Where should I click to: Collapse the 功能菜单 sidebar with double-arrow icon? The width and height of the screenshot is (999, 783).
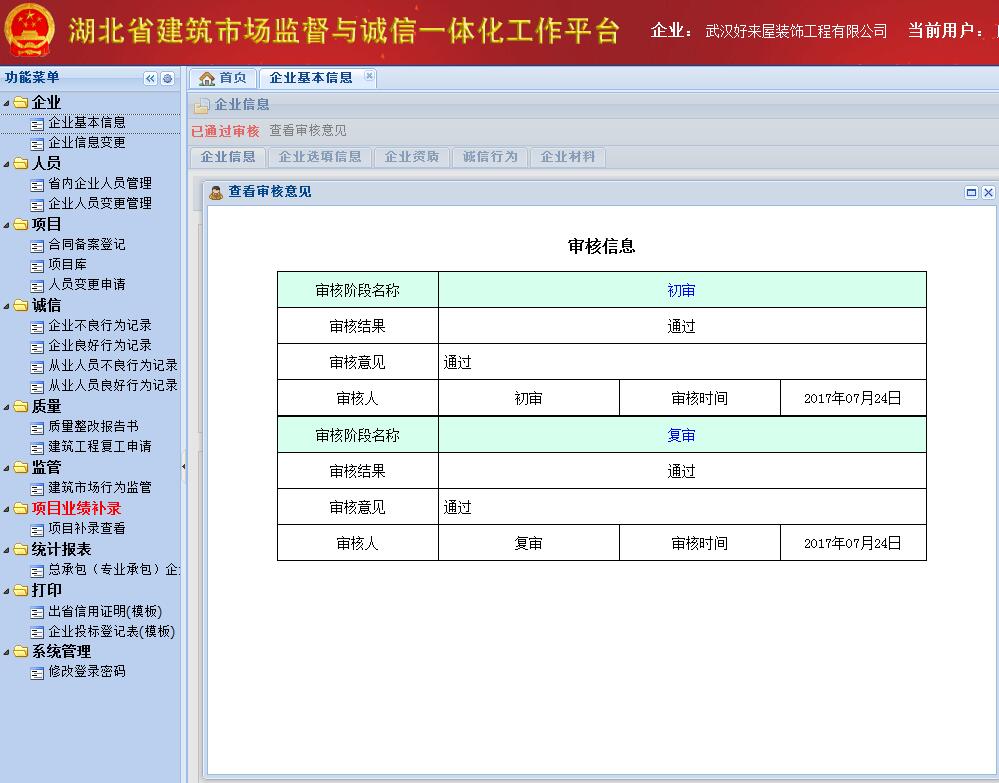[x=151, y=79]
